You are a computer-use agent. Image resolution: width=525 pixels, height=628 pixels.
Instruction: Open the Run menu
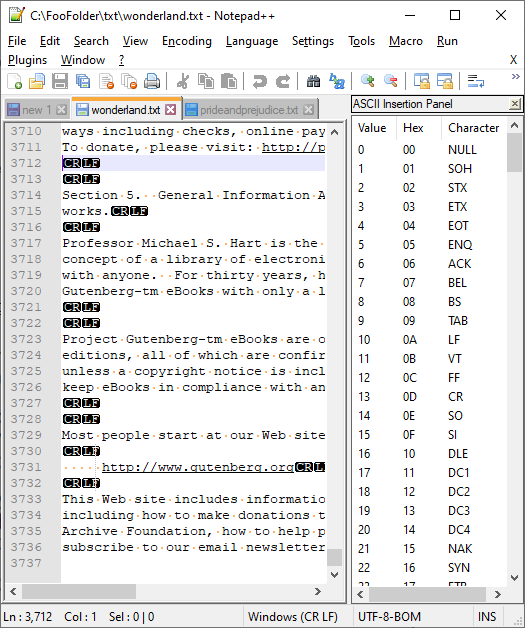tap(447, 41)
